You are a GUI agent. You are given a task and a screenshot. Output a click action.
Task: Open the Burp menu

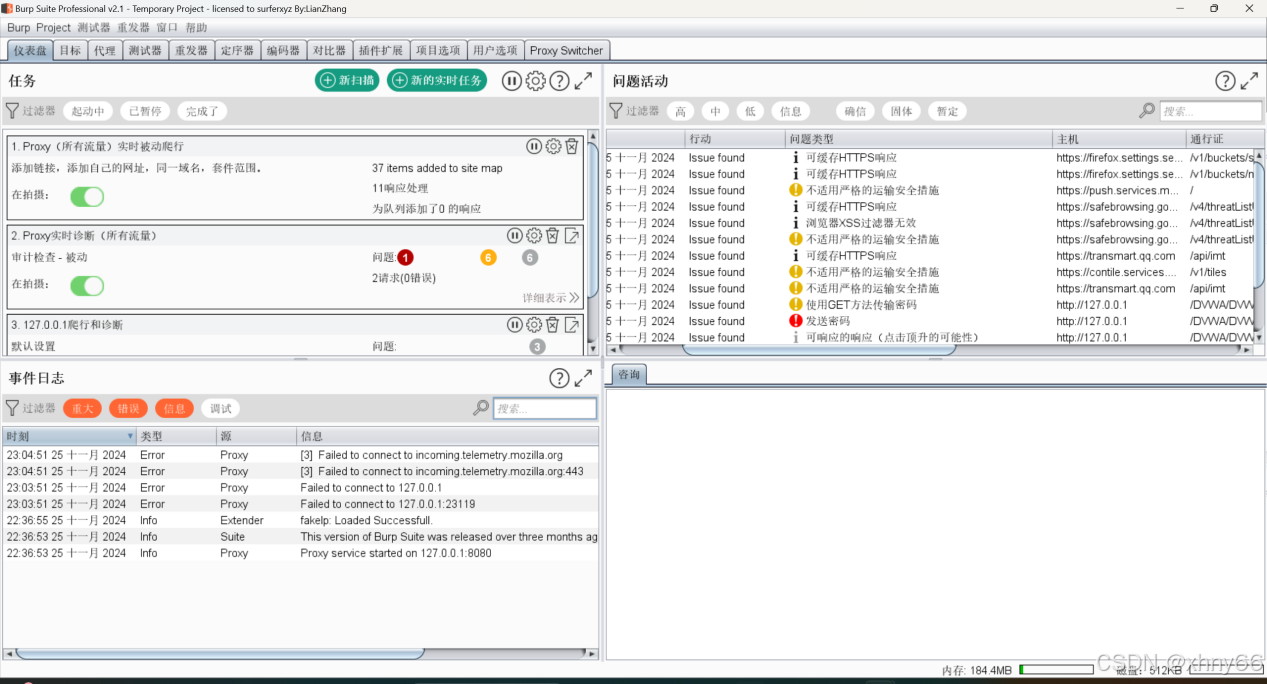point(18,28)
